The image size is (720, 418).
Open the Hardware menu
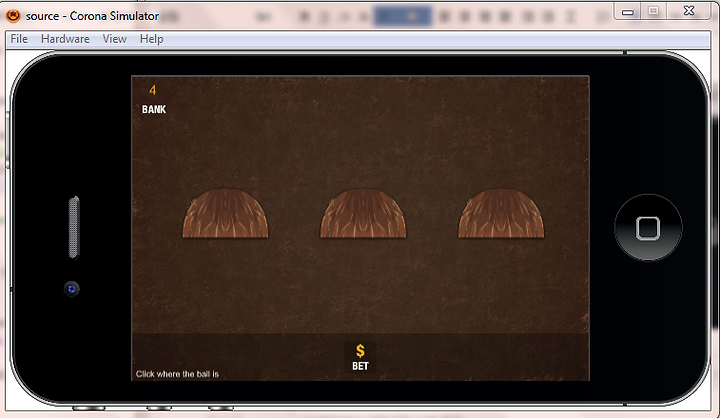[x=65, y=39]
